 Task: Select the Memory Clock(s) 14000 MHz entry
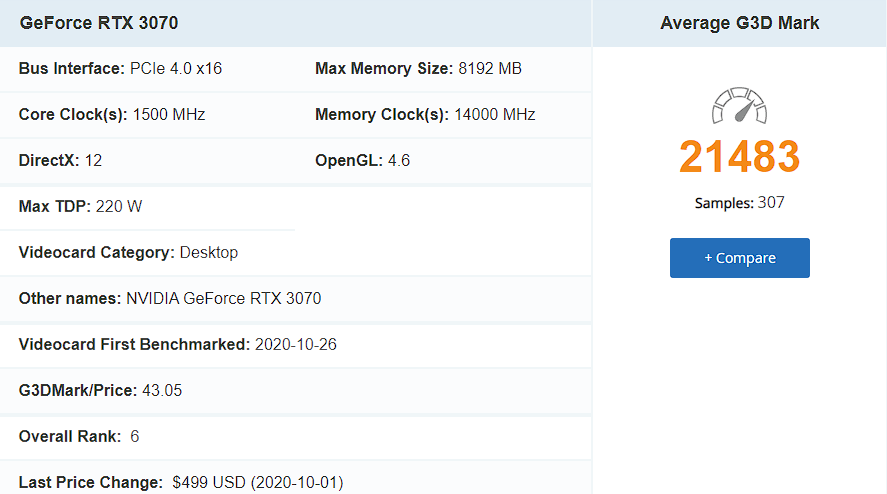pyautogui.click(x=425, y=115)
